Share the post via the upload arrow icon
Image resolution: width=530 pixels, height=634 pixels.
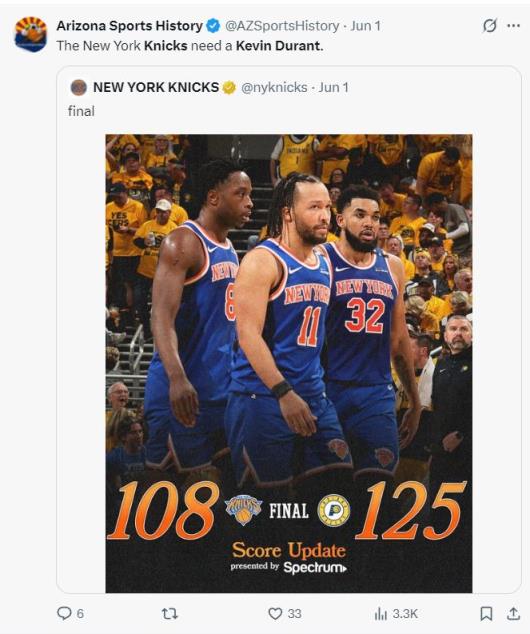513,613
